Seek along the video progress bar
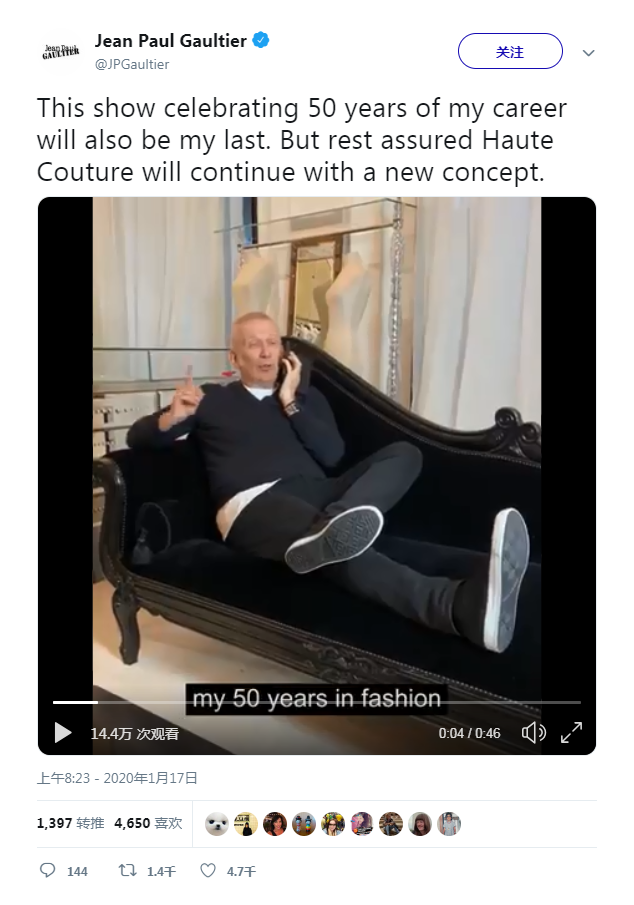Viewport: 634px width, 905px height. [316, 702]
